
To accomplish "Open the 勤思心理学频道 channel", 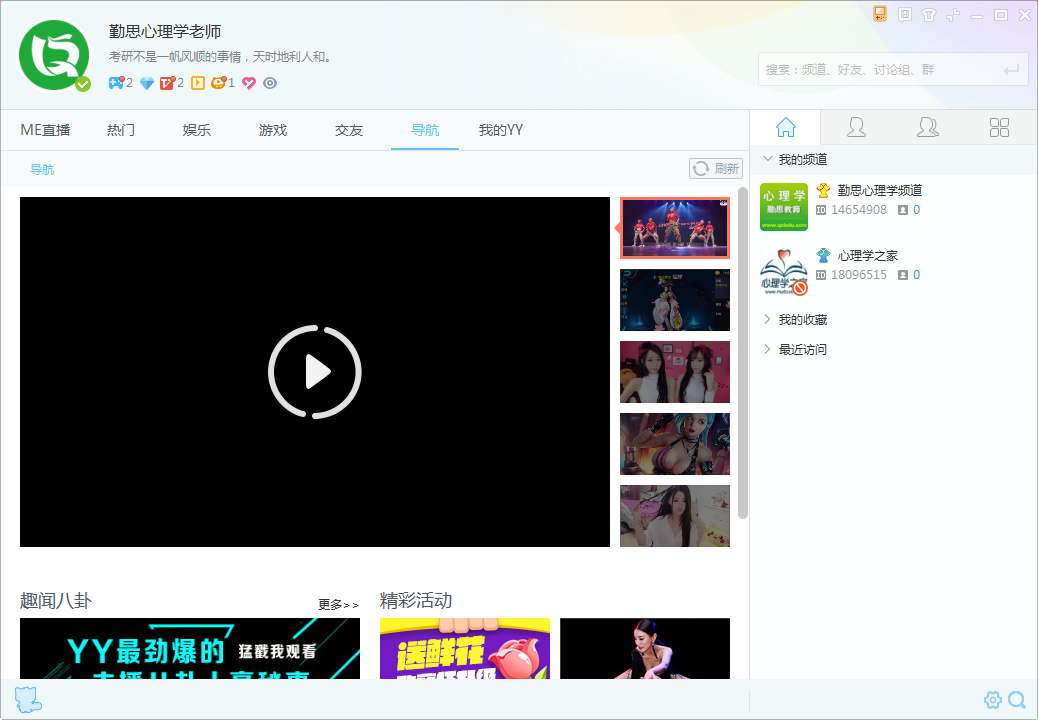I will (x=880, y=191).
